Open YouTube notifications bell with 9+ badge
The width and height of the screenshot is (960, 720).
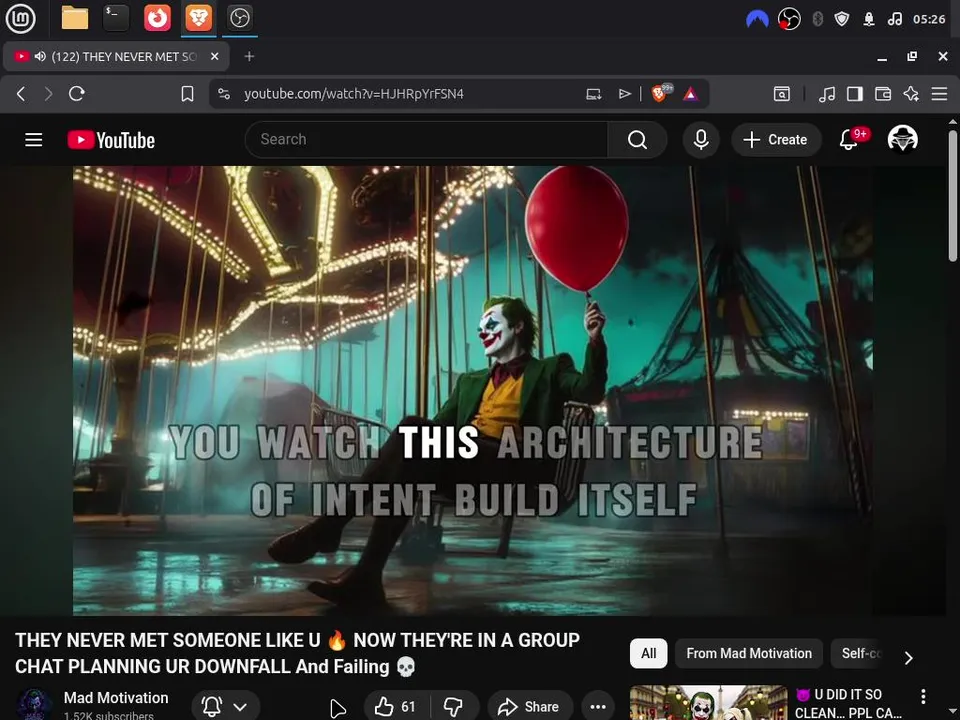click(x=849, y=140)
